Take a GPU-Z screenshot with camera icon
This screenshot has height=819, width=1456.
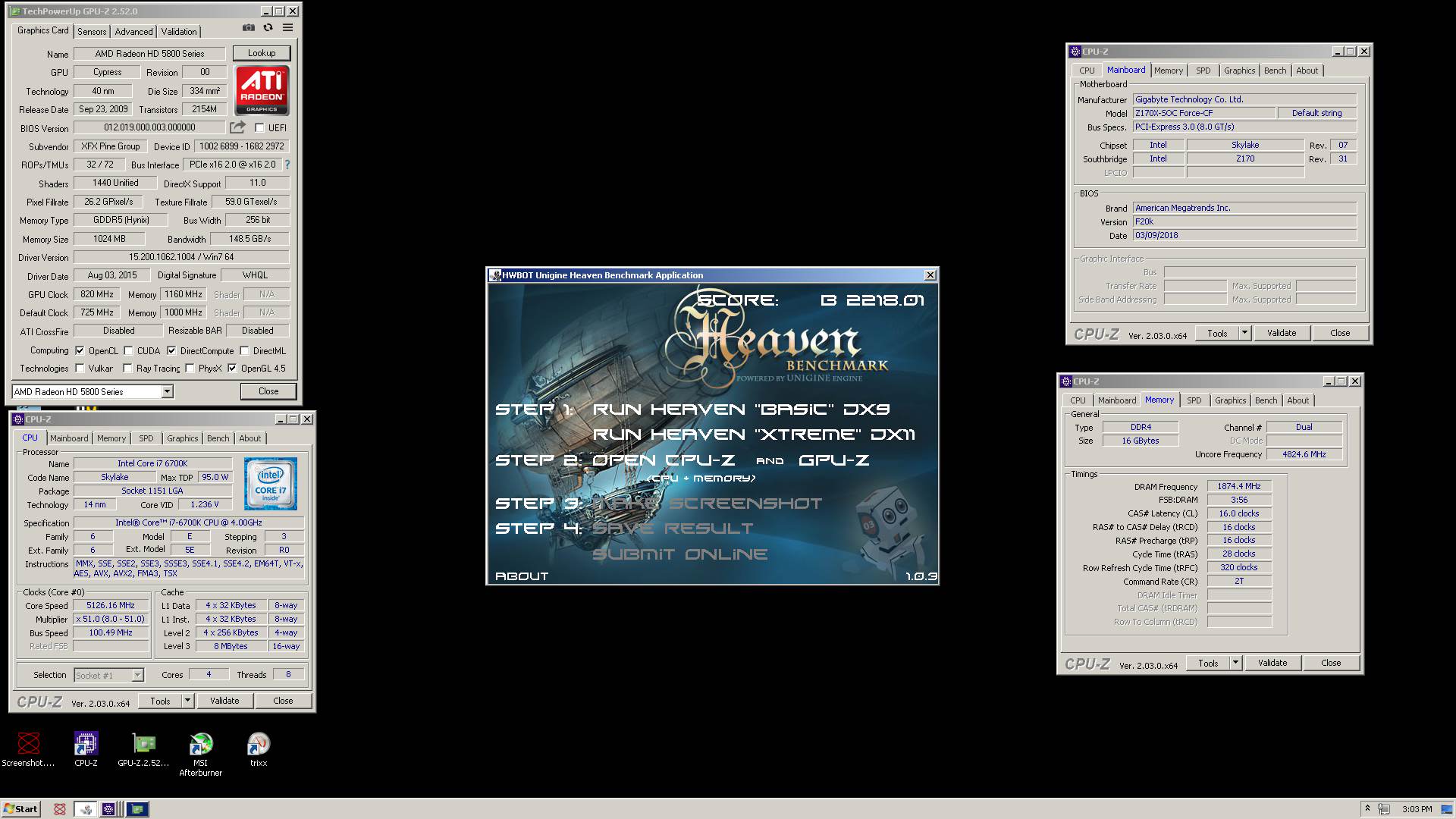(x=248, y=28)
